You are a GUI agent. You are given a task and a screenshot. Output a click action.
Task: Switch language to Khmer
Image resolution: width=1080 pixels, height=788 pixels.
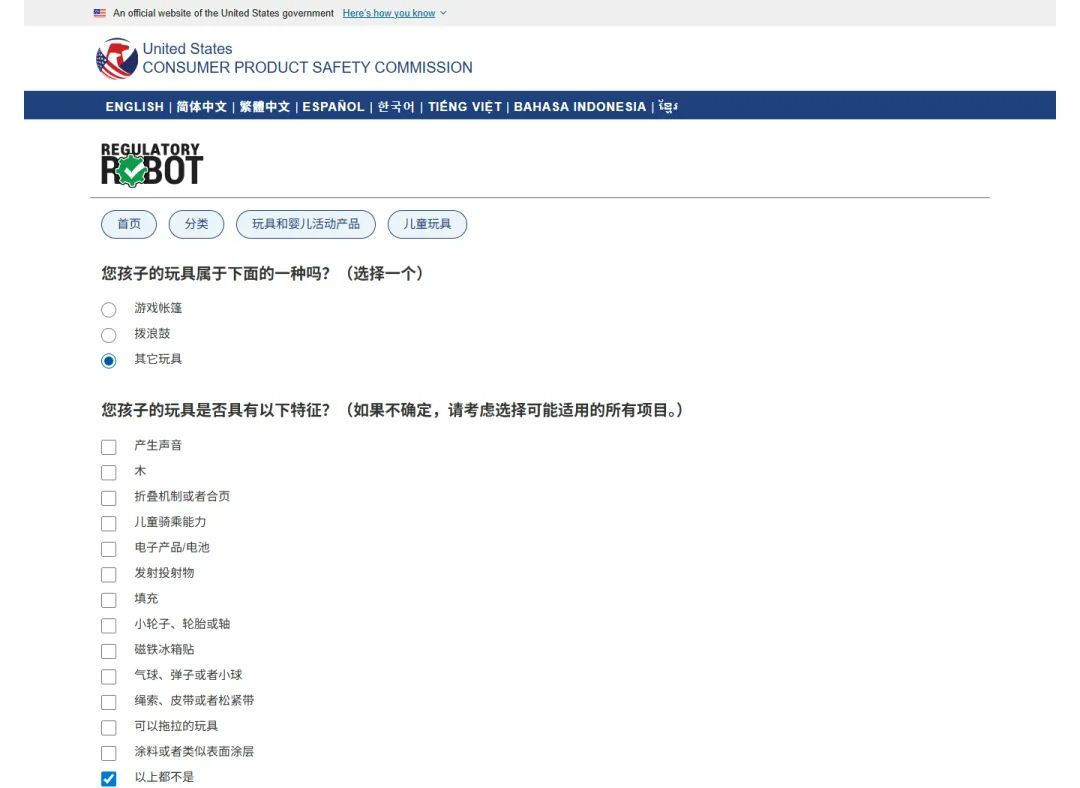pos(668,107)
